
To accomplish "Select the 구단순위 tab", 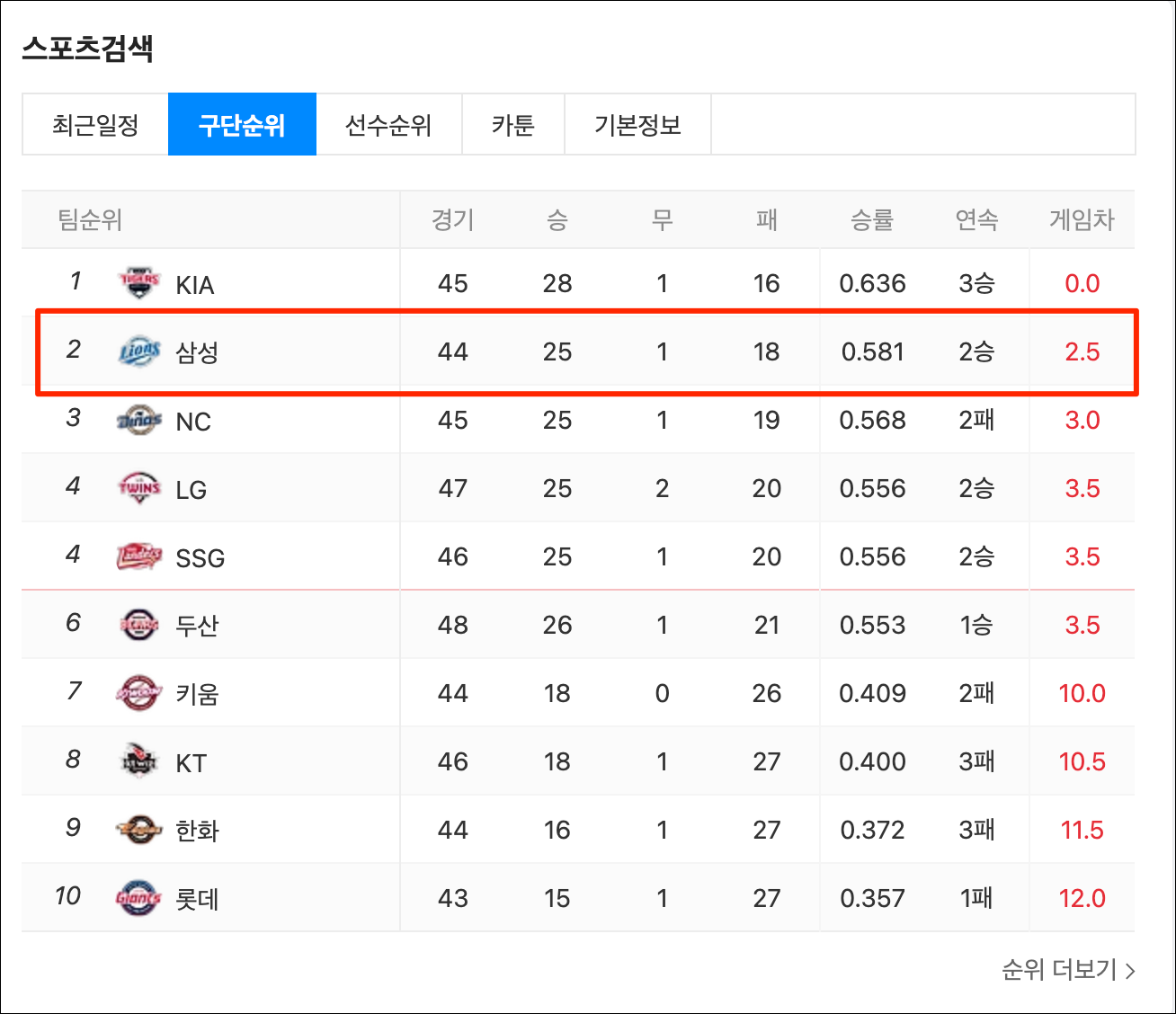I will 242,125.
